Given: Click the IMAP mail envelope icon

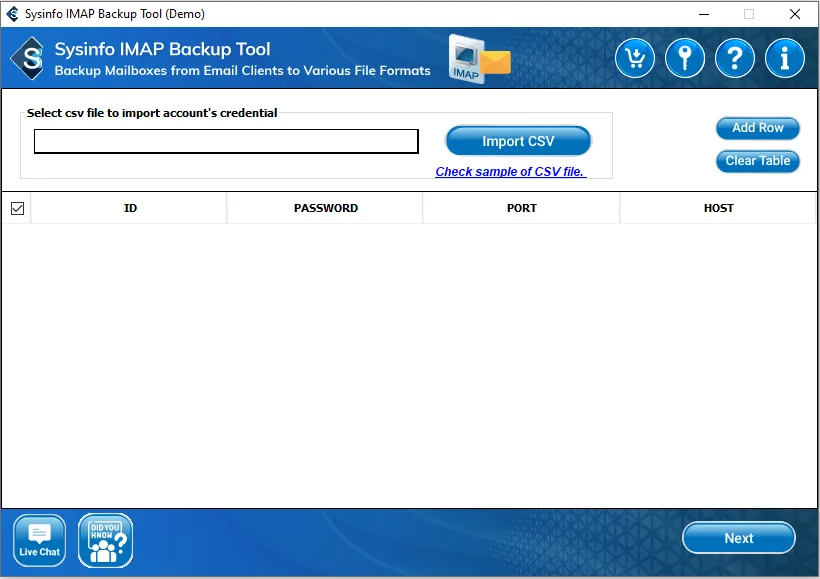Looking at the screenshot, I should [479, 58].
